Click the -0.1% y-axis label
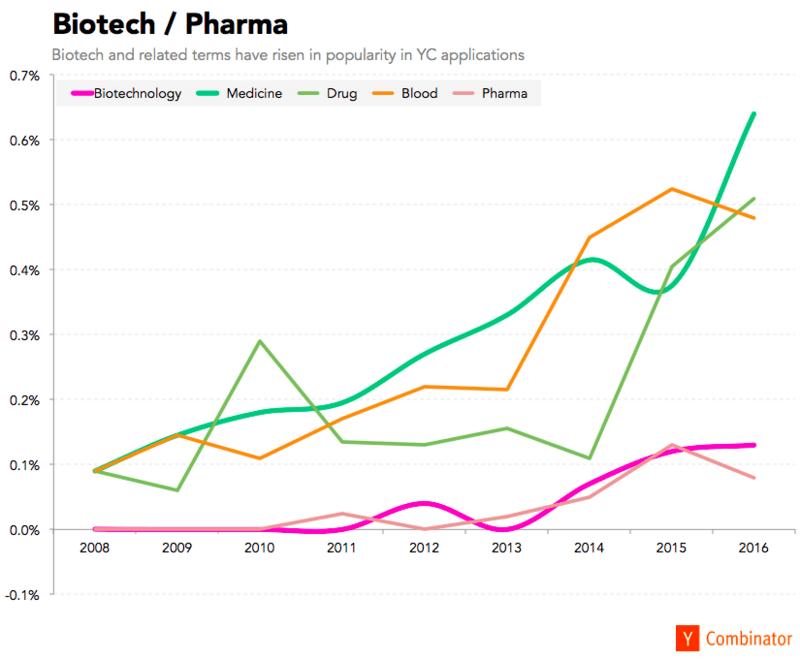The width and height of the screenshot is (800, 660). (x=22, y=595)
